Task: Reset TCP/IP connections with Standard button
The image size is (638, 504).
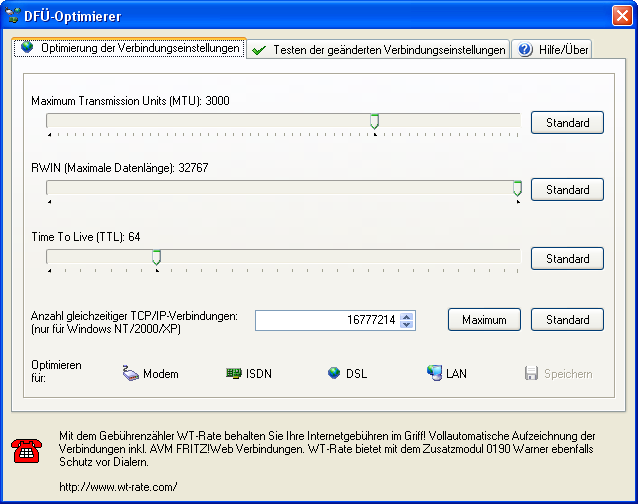Action: [x=567, y=320]
